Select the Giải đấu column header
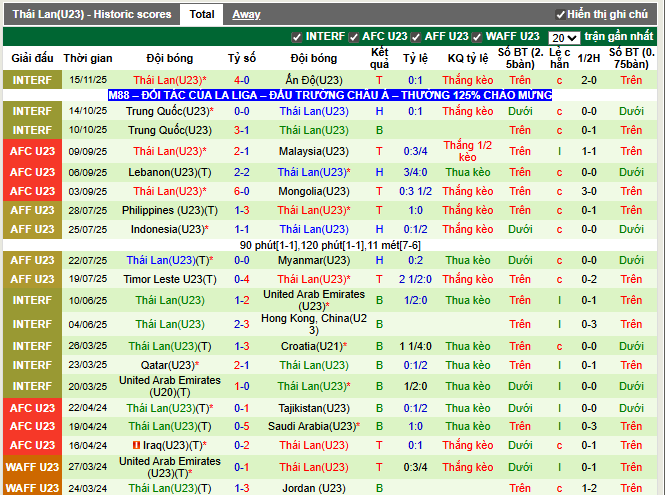This screenshot has height=495, width=665. point(32,58)
